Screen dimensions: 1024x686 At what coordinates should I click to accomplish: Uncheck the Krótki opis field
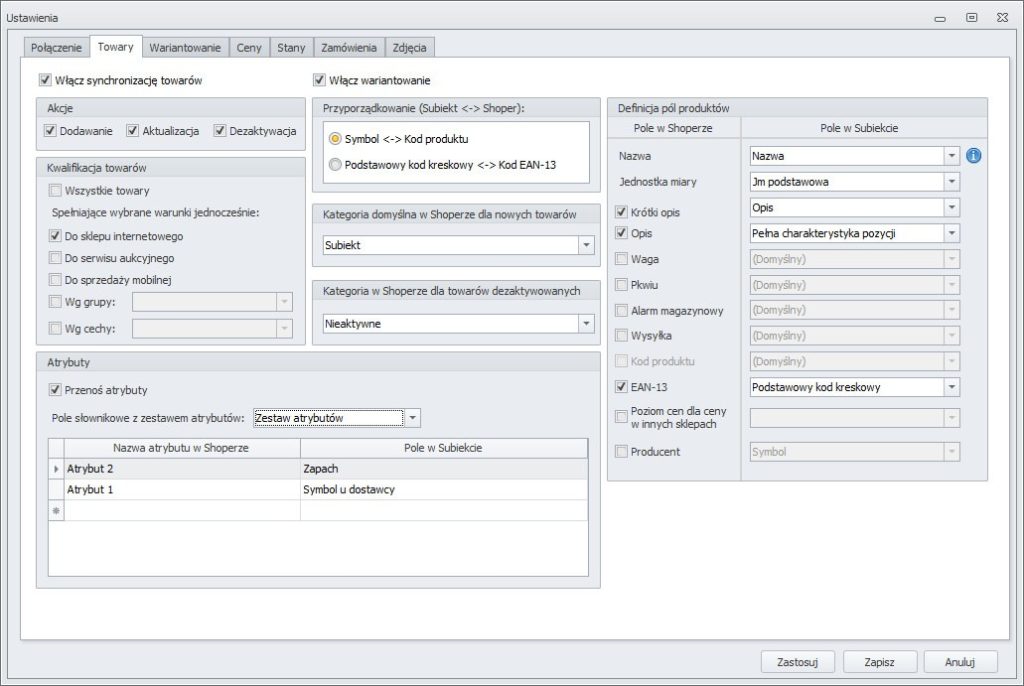(x=622, y=212)
